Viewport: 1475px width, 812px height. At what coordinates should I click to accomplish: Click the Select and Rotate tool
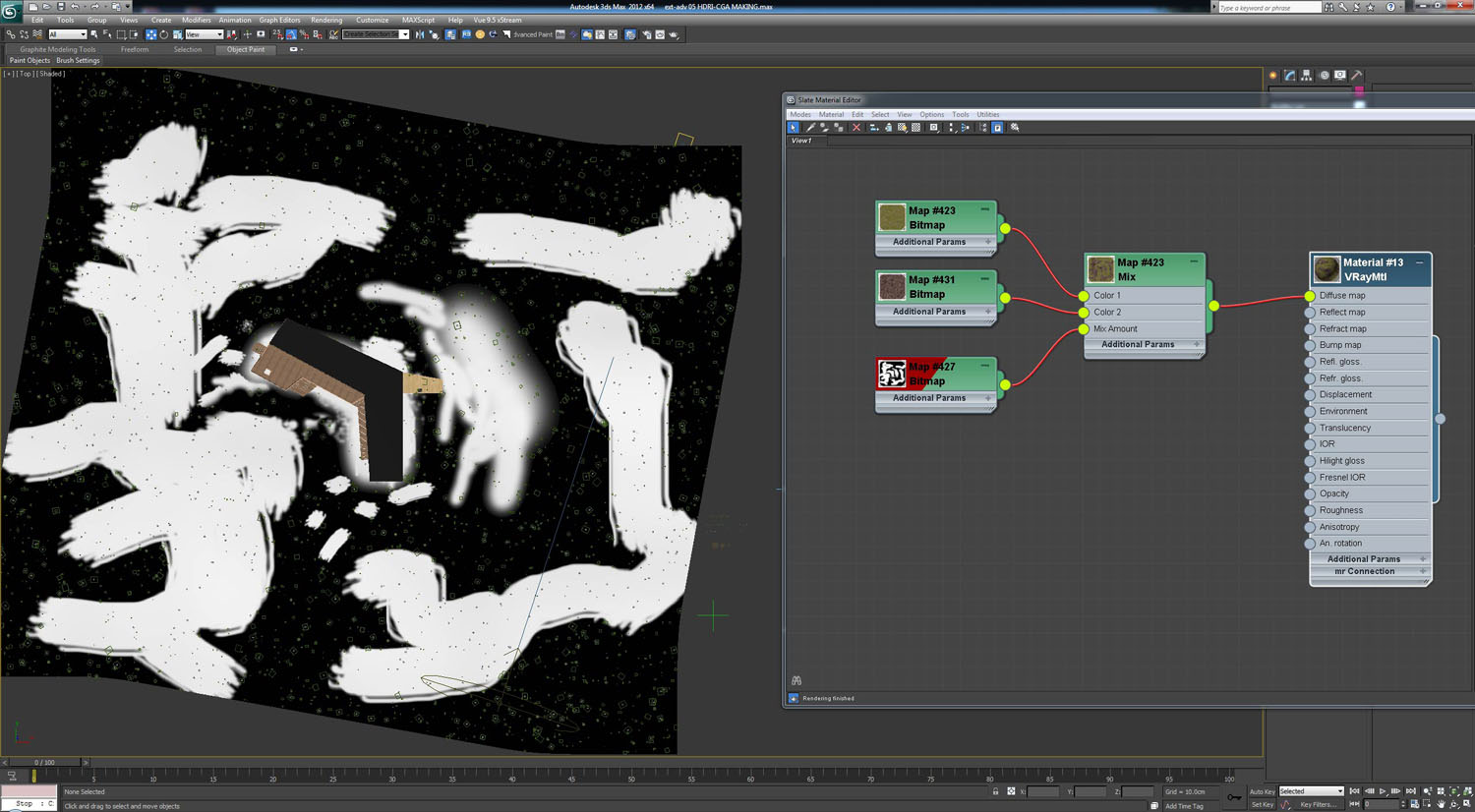pos(164,34)
